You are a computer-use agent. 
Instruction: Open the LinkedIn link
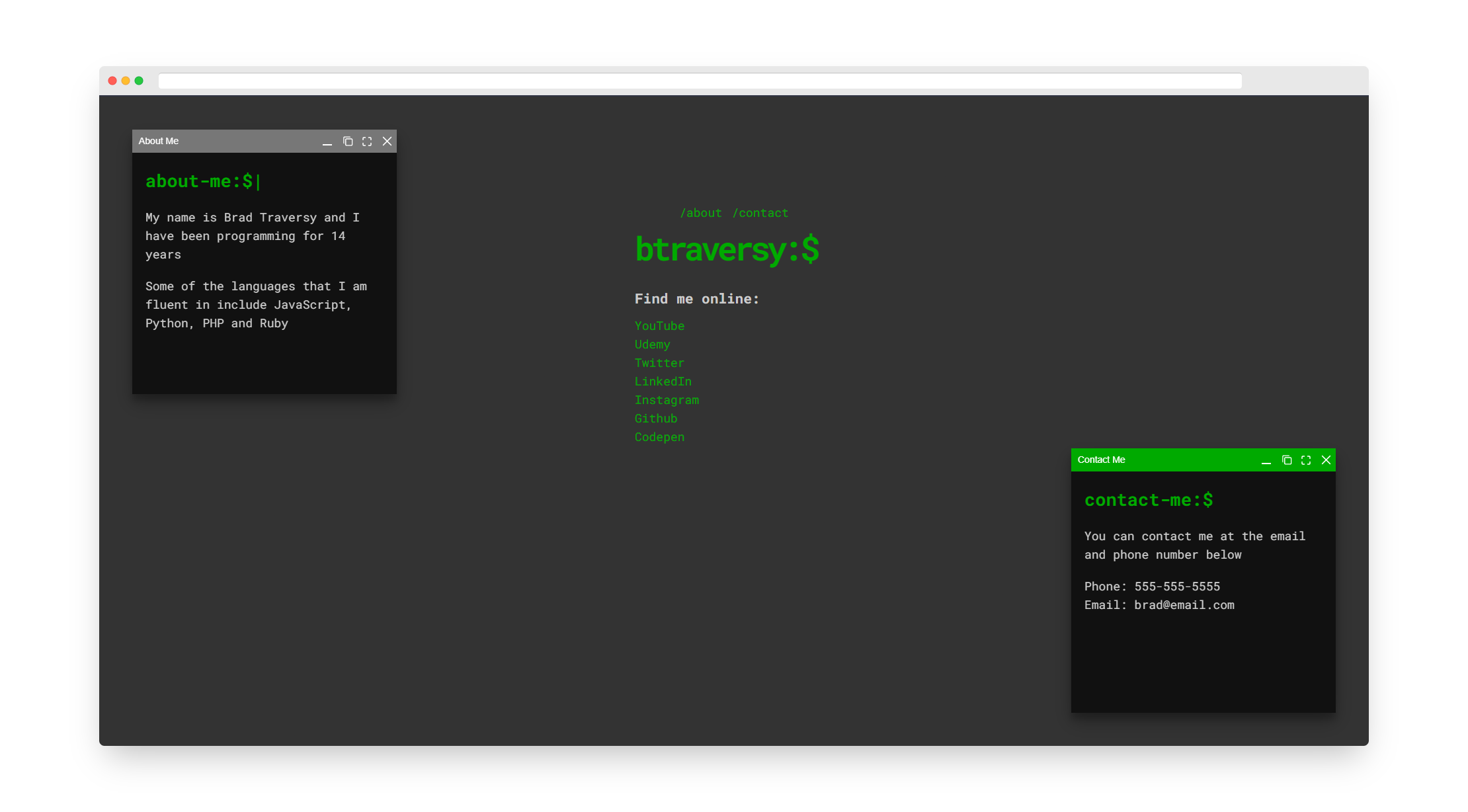663,382
